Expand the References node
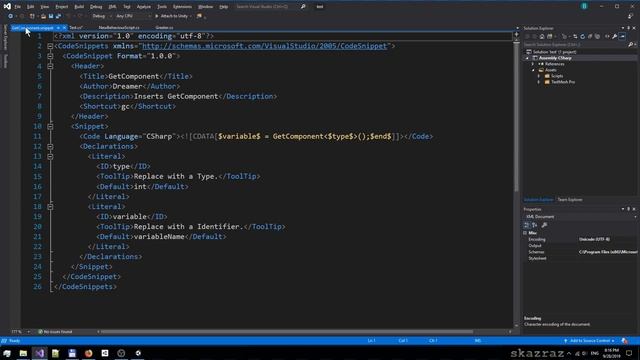The image size is (640, 360). [533, 64]
